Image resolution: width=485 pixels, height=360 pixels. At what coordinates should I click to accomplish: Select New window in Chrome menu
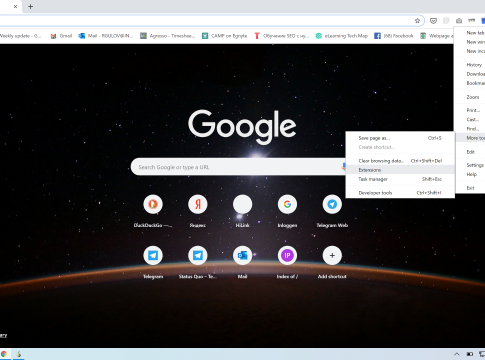click(x=470, y=42)
